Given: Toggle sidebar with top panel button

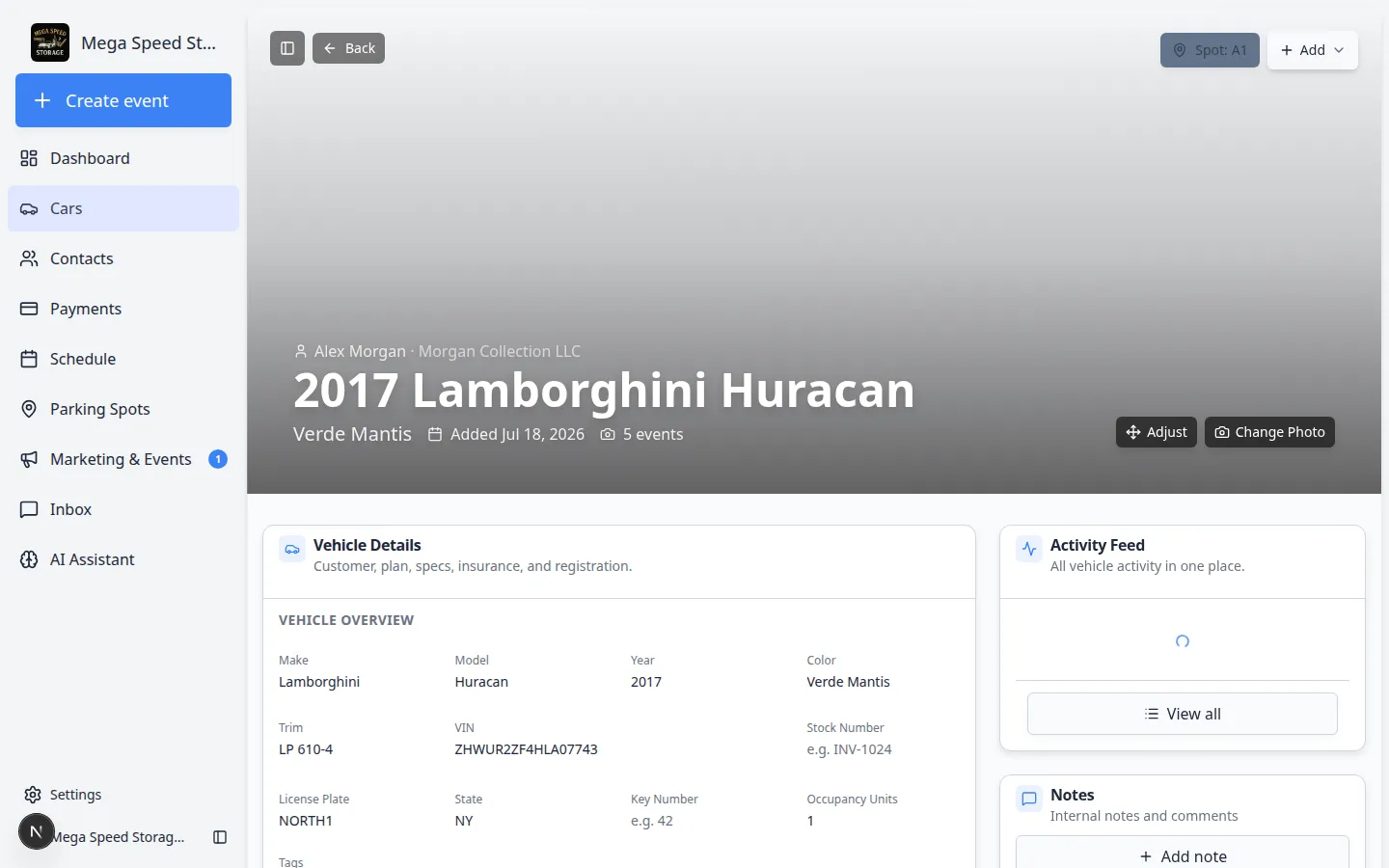Looking at the screenshot, I should [x=287, y=48].
